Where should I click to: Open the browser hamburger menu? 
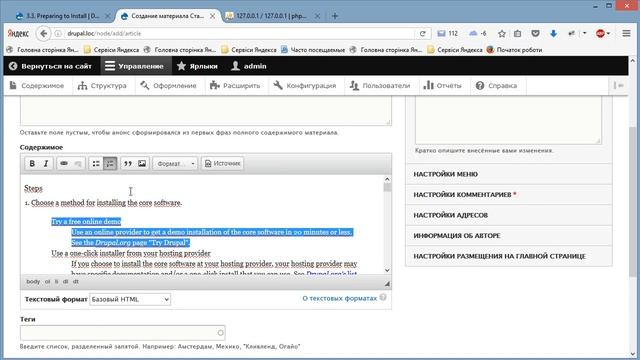[x=626, y=33]
